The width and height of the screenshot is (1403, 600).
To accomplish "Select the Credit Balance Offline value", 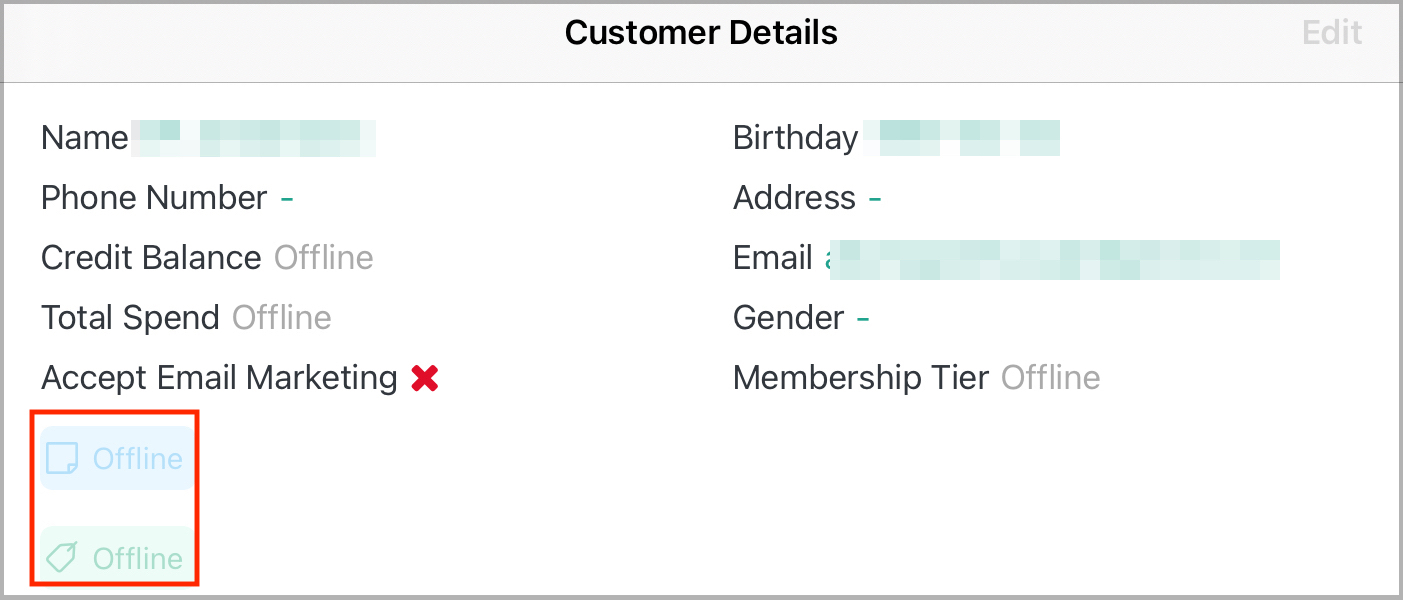I will pyautogui.click(x=324, y=258).
